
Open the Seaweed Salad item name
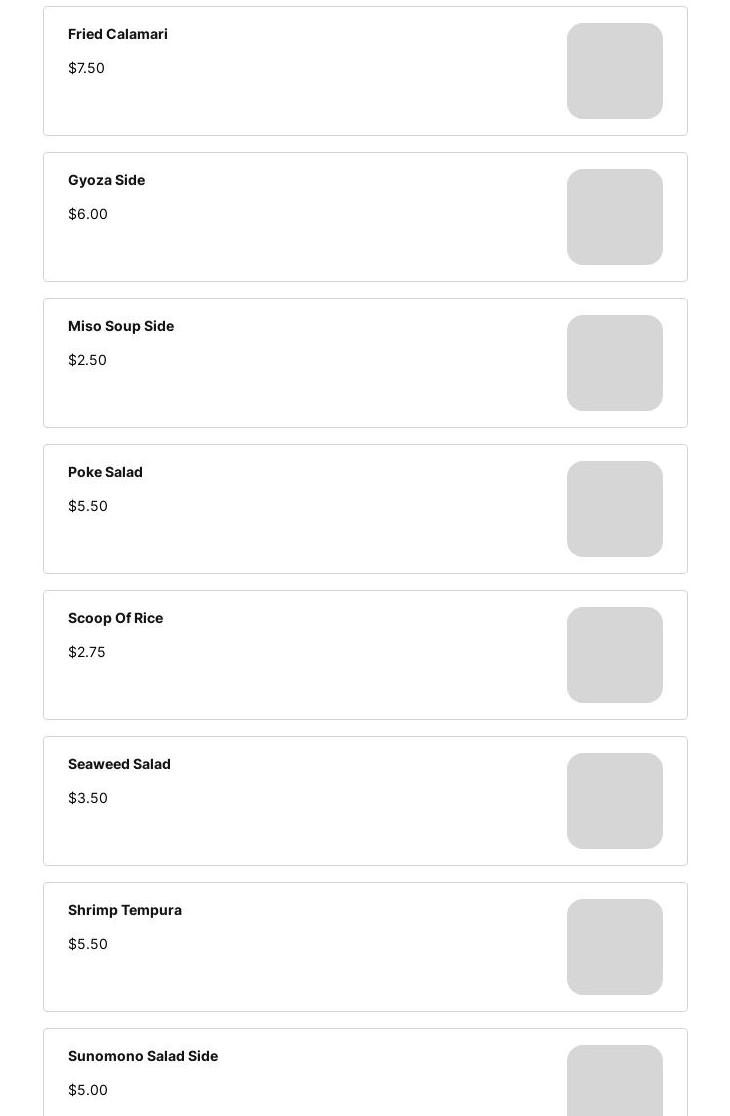(119, 764)
